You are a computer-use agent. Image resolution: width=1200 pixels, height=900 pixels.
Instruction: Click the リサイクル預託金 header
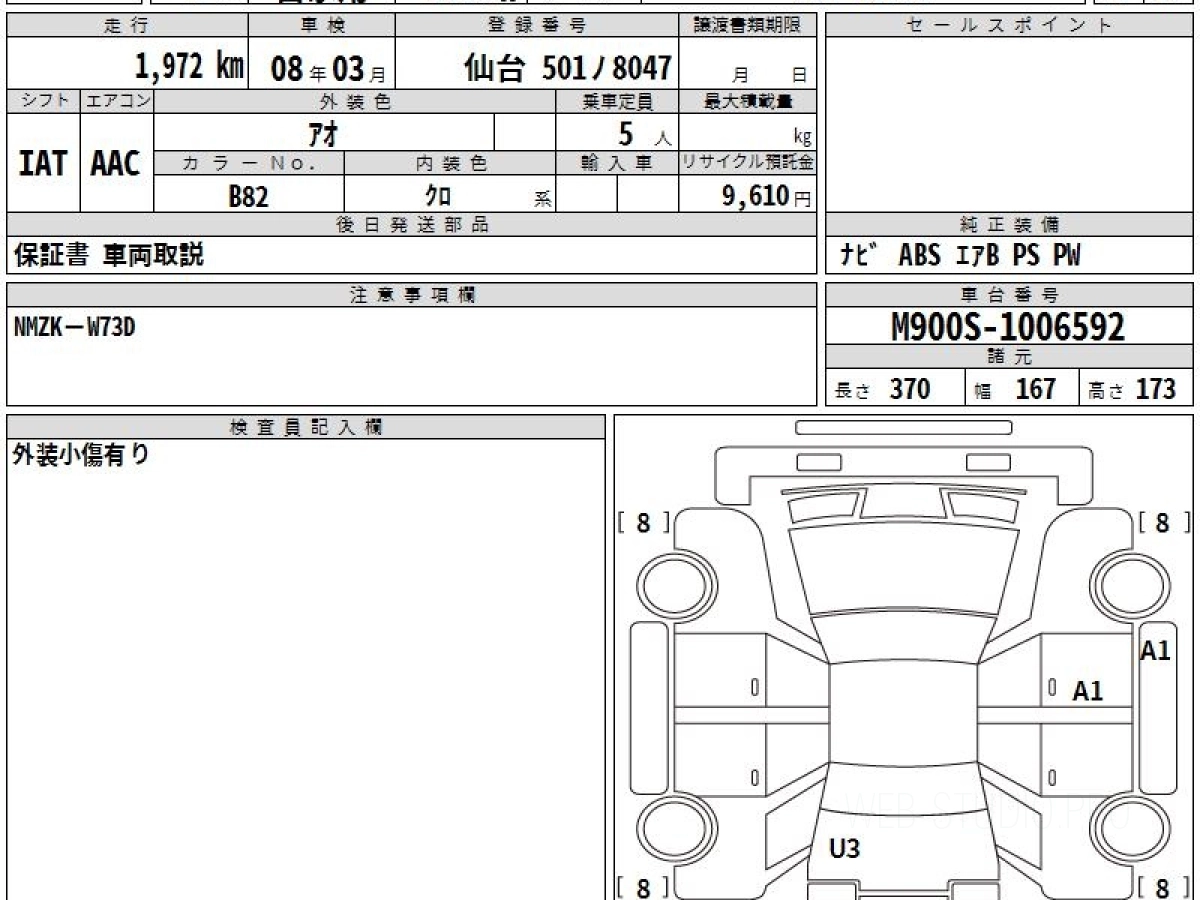(x=747, y=163)
